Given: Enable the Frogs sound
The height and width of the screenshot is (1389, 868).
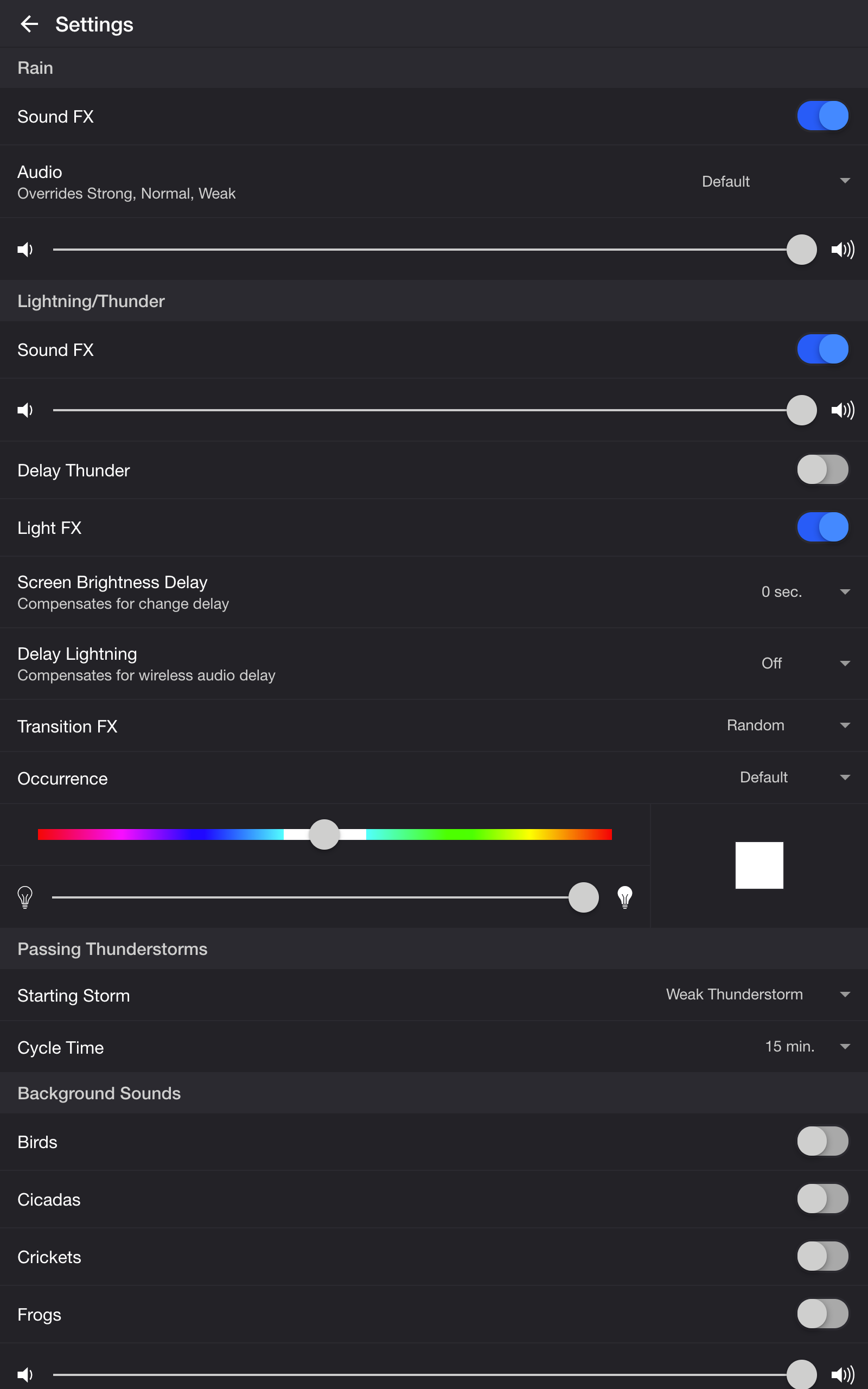Looking at the screenshot, I should coord(822,1314).
